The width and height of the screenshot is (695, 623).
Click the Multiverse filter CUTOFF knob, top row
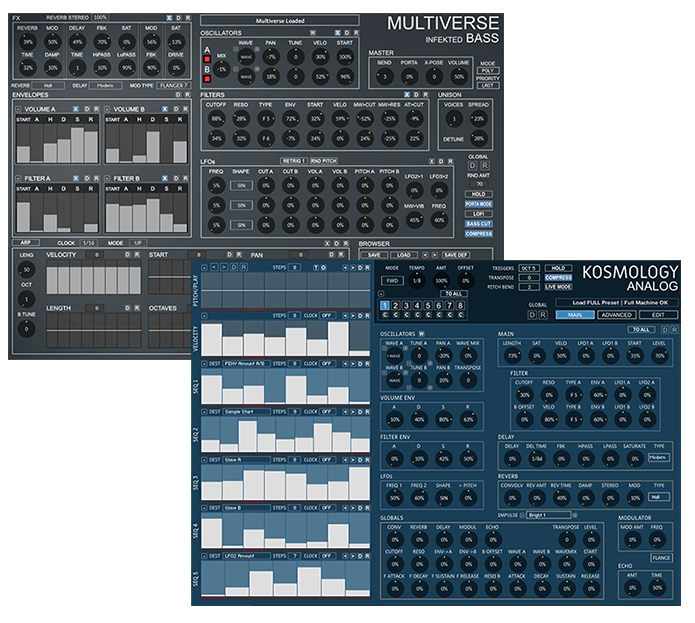coord(217,119)
